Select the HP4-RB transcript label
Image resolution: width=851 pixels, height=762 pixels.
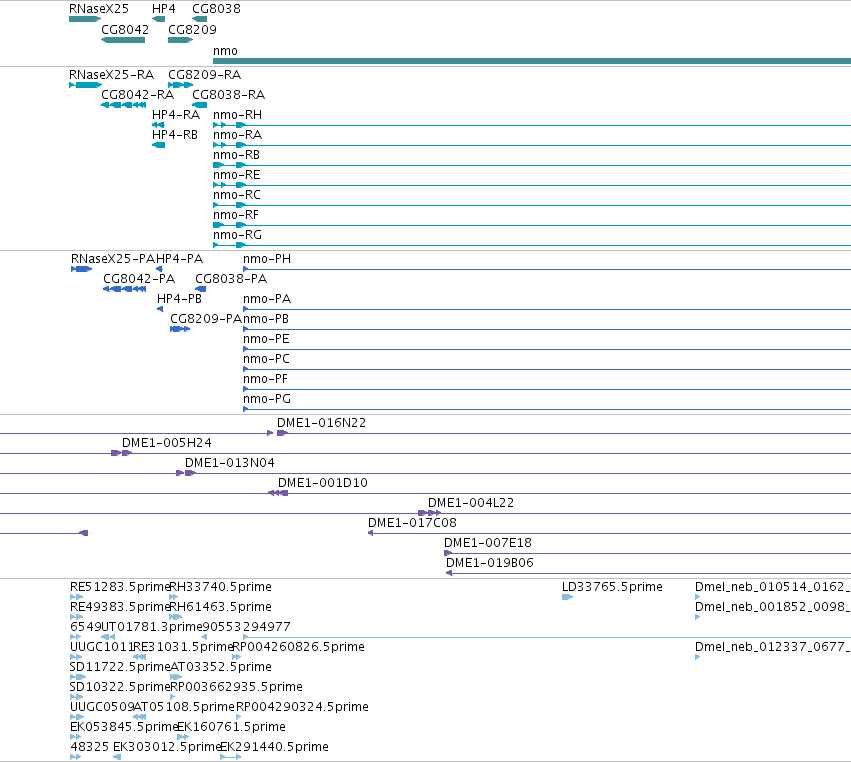pyautogui.click(x=175, y=135)
